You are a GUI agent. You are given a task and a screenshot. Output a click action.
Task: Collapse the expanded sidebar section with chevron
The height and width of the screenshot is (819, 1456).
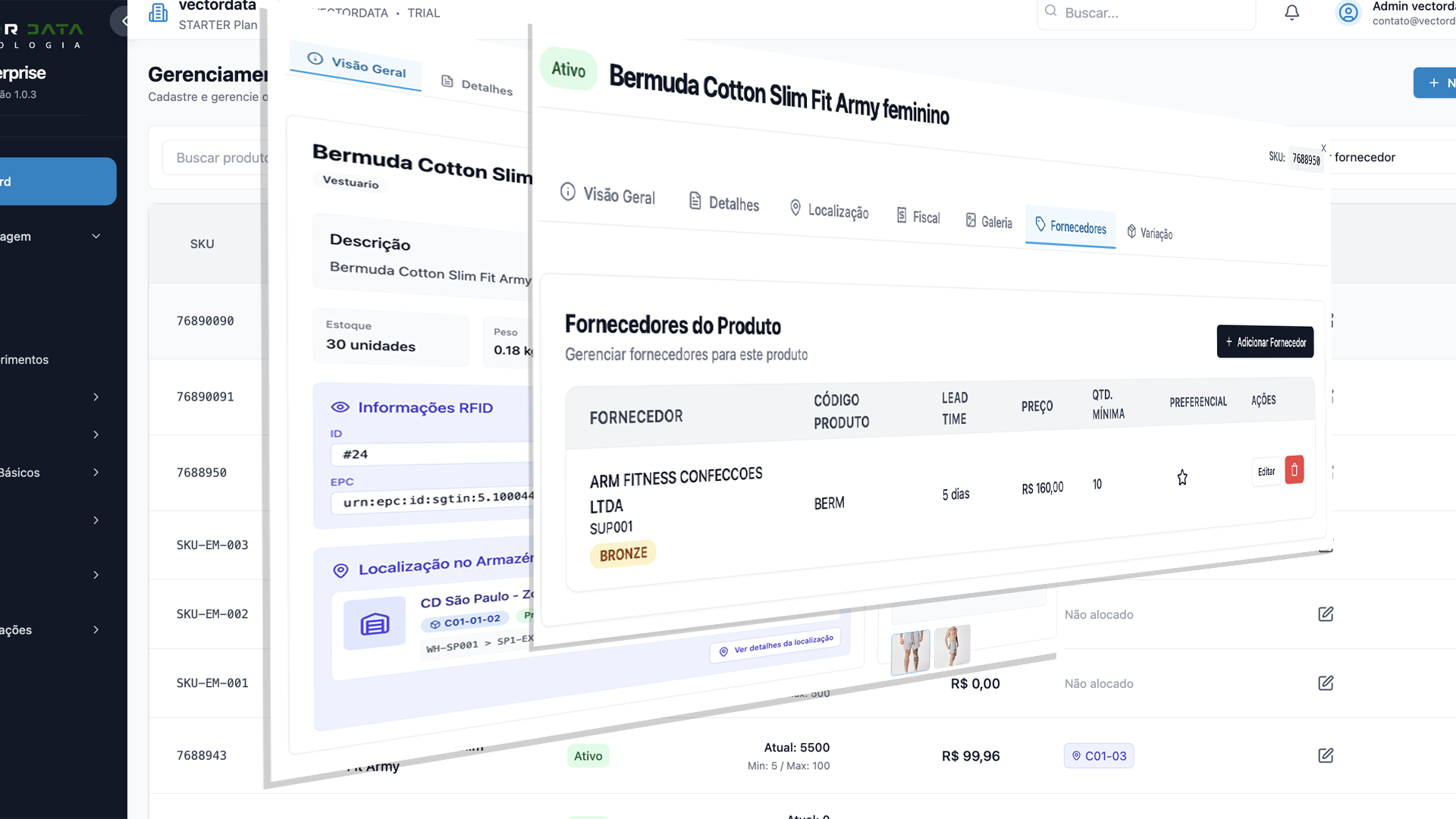(x=96, y=236)
